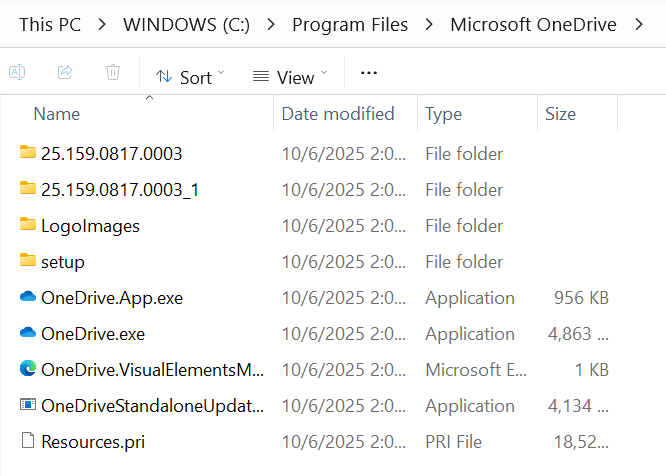Screen dimensions: 666x476
Task: Go to WINDOWS (C:) breadcrumb
Action: pos(187,25)
